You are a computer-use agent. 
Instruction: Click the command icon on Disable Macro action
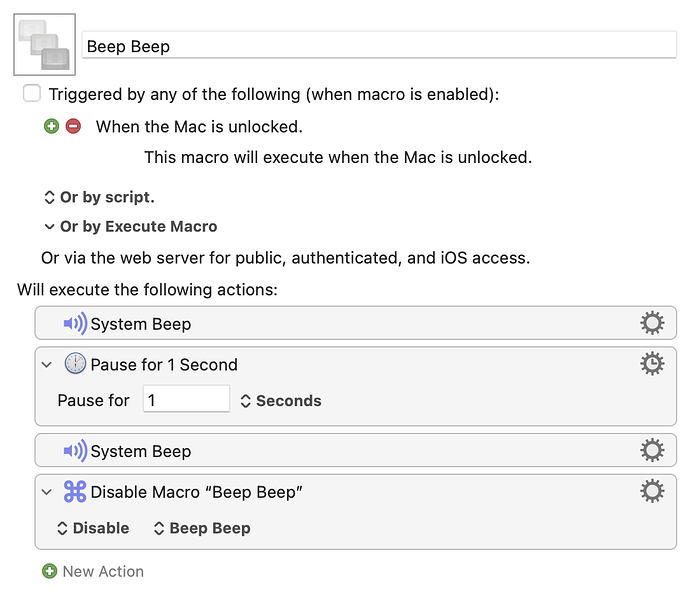[x=75, y=492]
